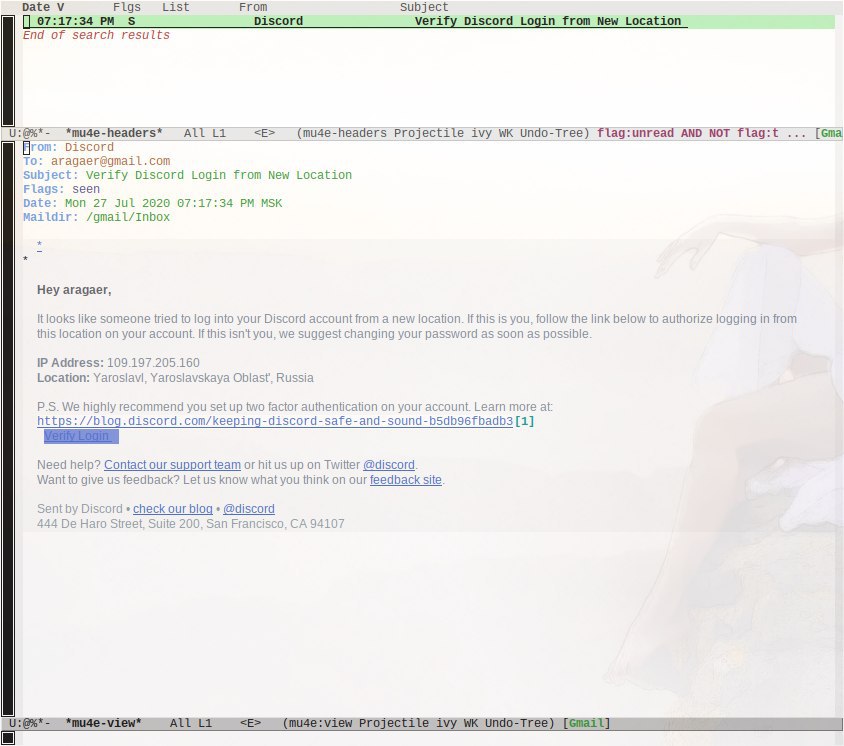Image resolution: width=844 pixels, height=746 pixels.
Task: Click the <E> indicator in mu4e-headers mode line
Action: click(264, 133)
